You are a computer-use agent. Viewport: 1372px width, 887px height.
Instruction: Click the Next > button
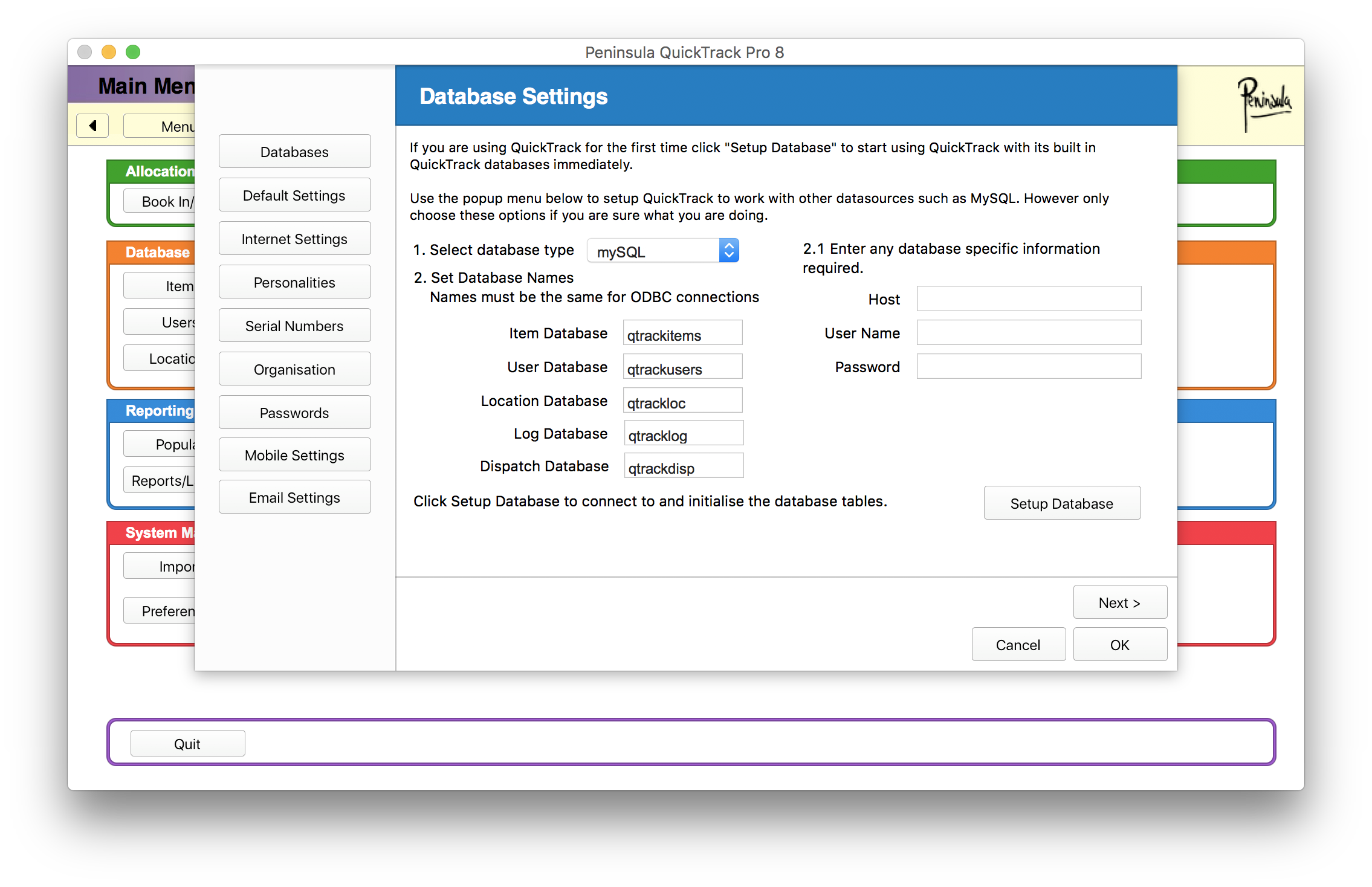click(1119, 602)
